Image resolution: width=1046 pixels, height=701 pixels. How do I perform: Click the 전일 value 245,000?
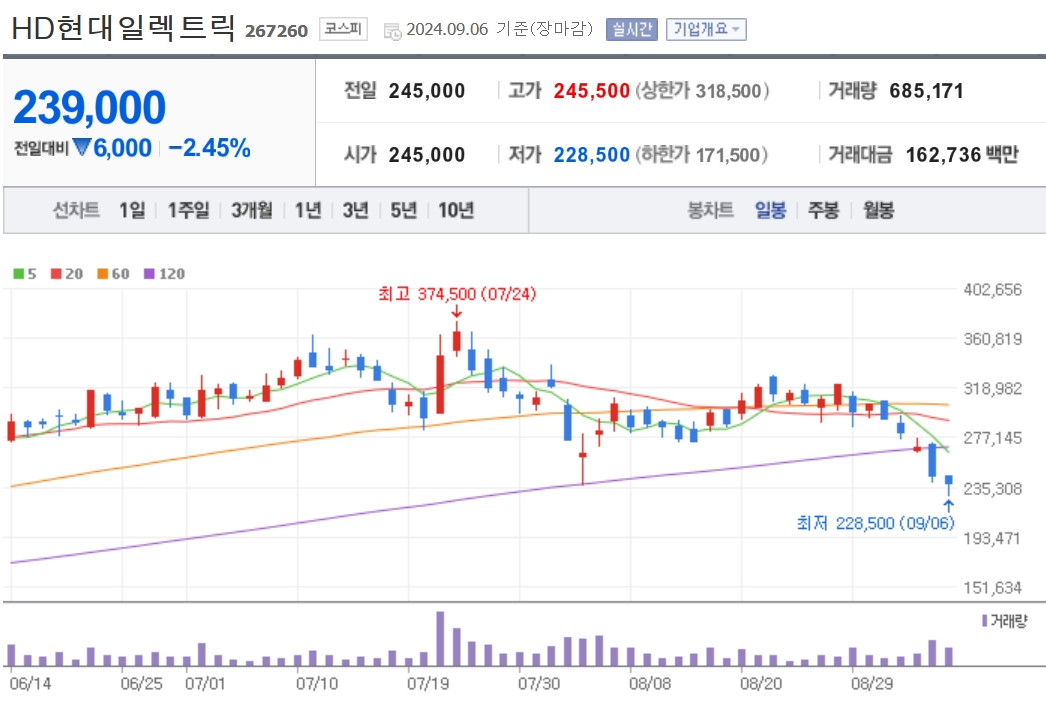pyautogui.click(x=427, y=91)
